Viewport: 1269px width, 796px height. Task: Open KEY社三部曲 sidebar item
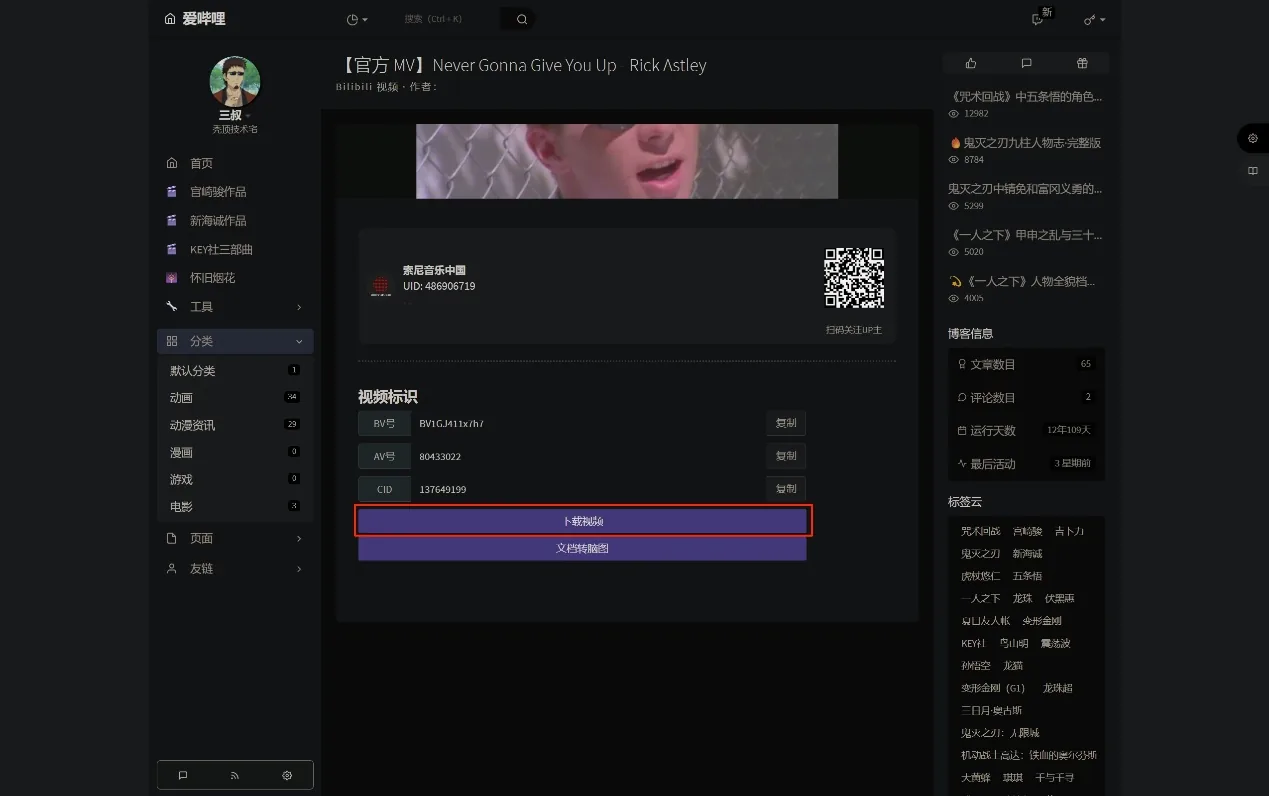tap(235, 249)
